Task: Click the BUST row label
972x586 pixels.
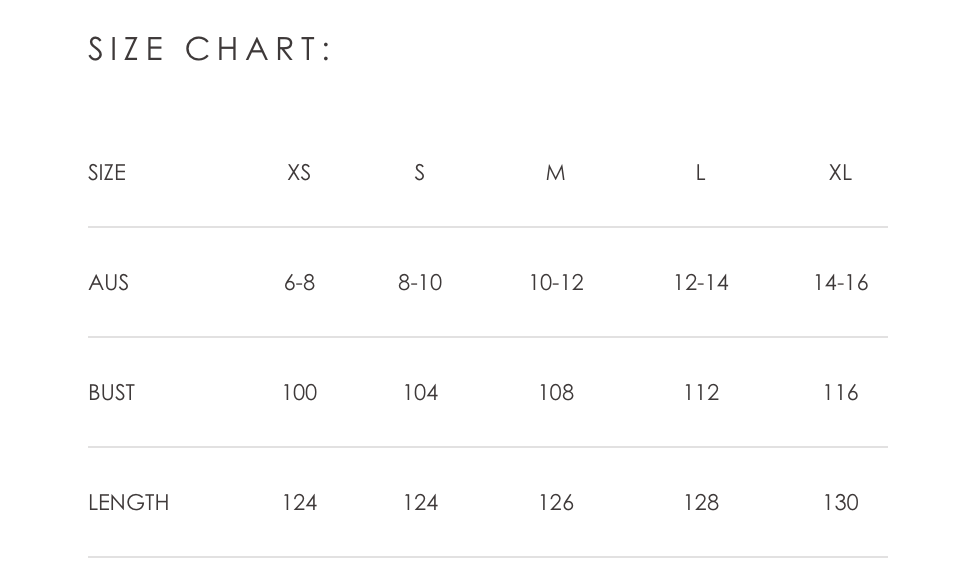Action: pos(112,393)
